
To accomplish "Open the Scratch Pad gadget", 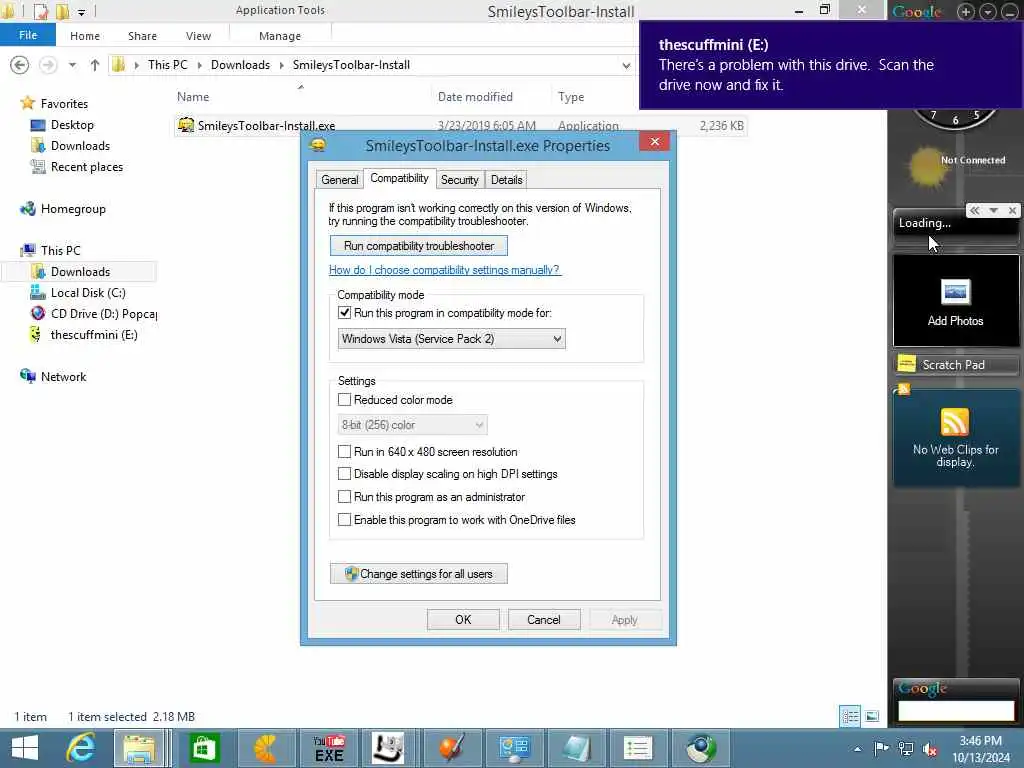I will tap(955, 364).
